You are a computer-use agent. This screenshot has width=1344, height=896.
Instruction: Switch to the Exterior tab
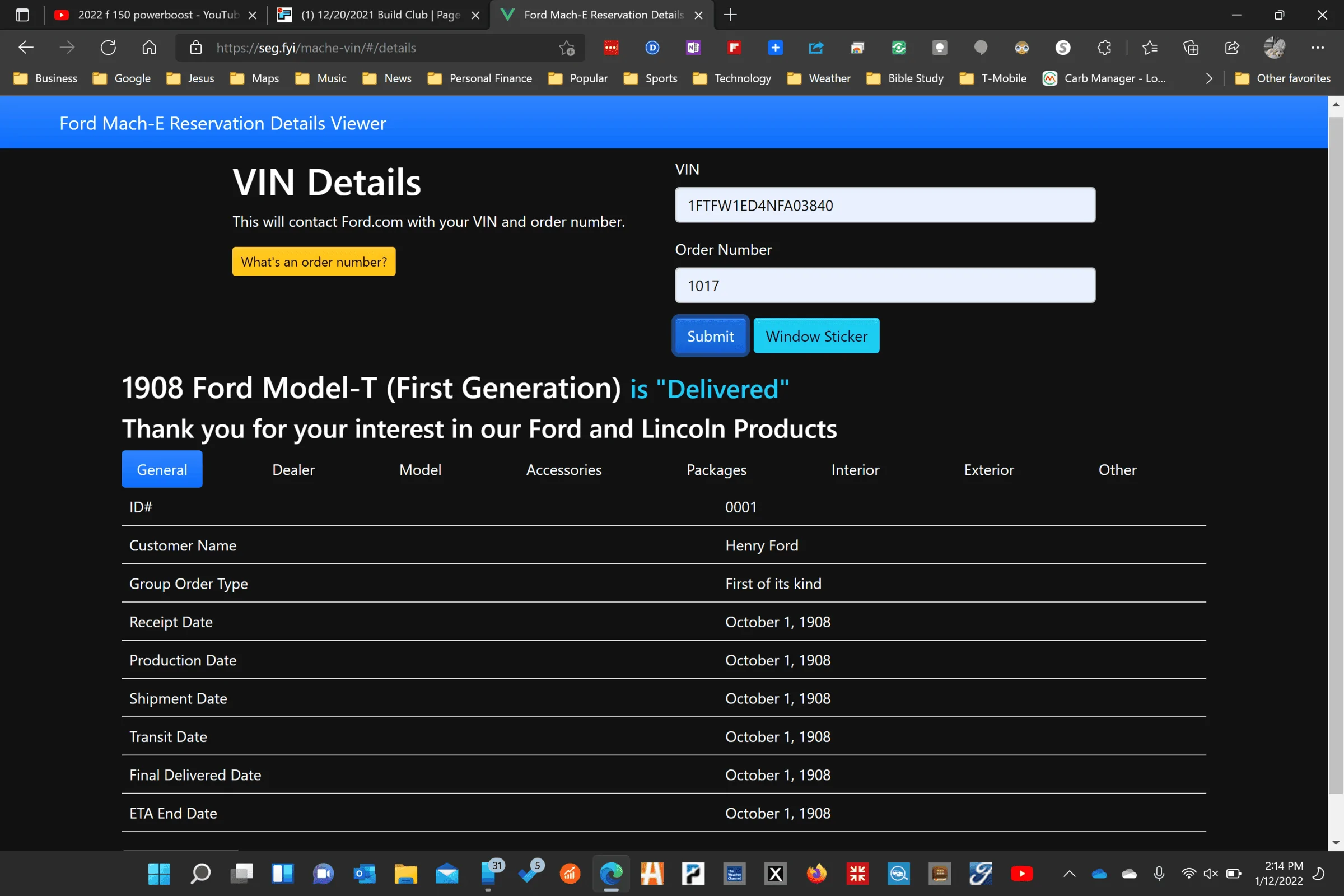click(x=988, y=469)
